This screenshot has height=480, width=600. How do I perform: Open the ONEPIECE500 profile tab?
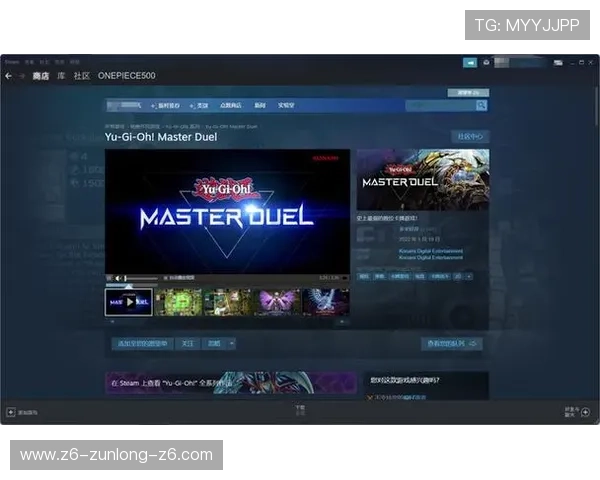(126, 76)
